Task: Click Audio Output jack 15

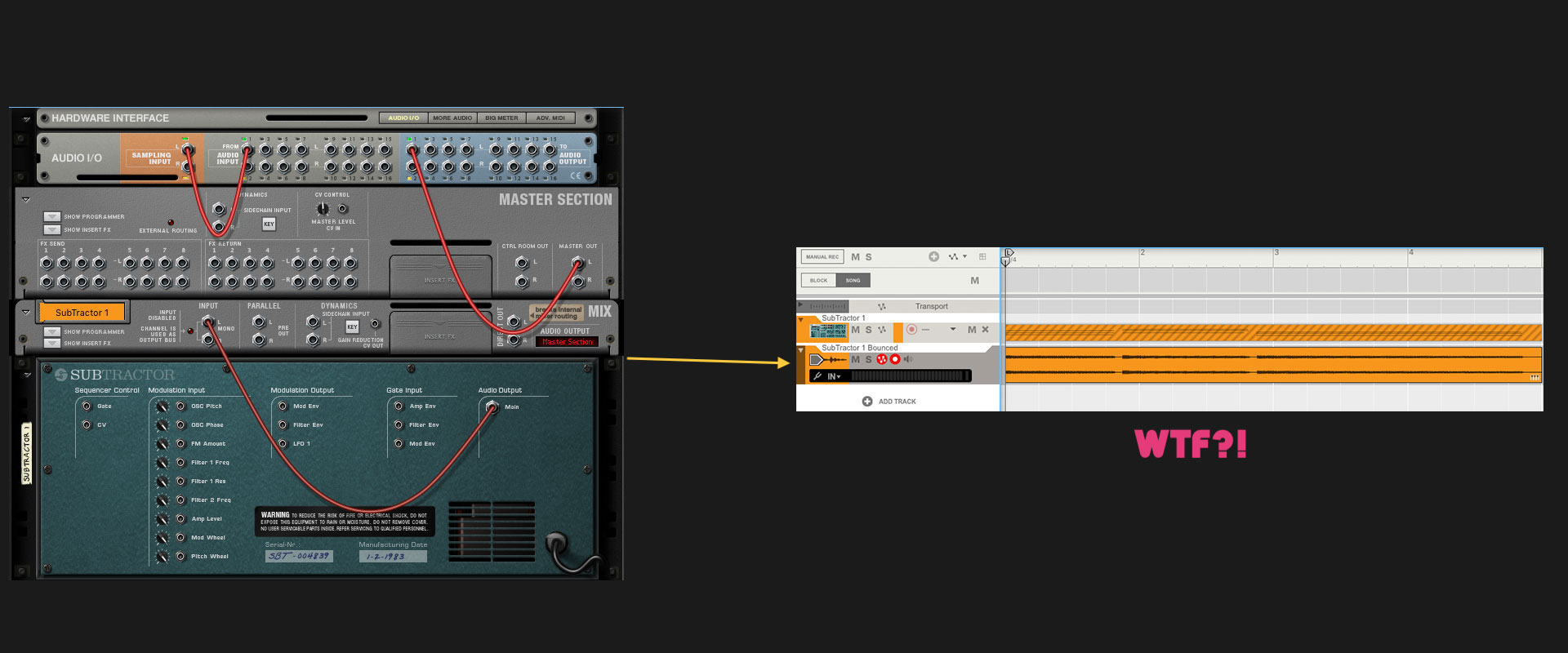Action: click(550, 150)
